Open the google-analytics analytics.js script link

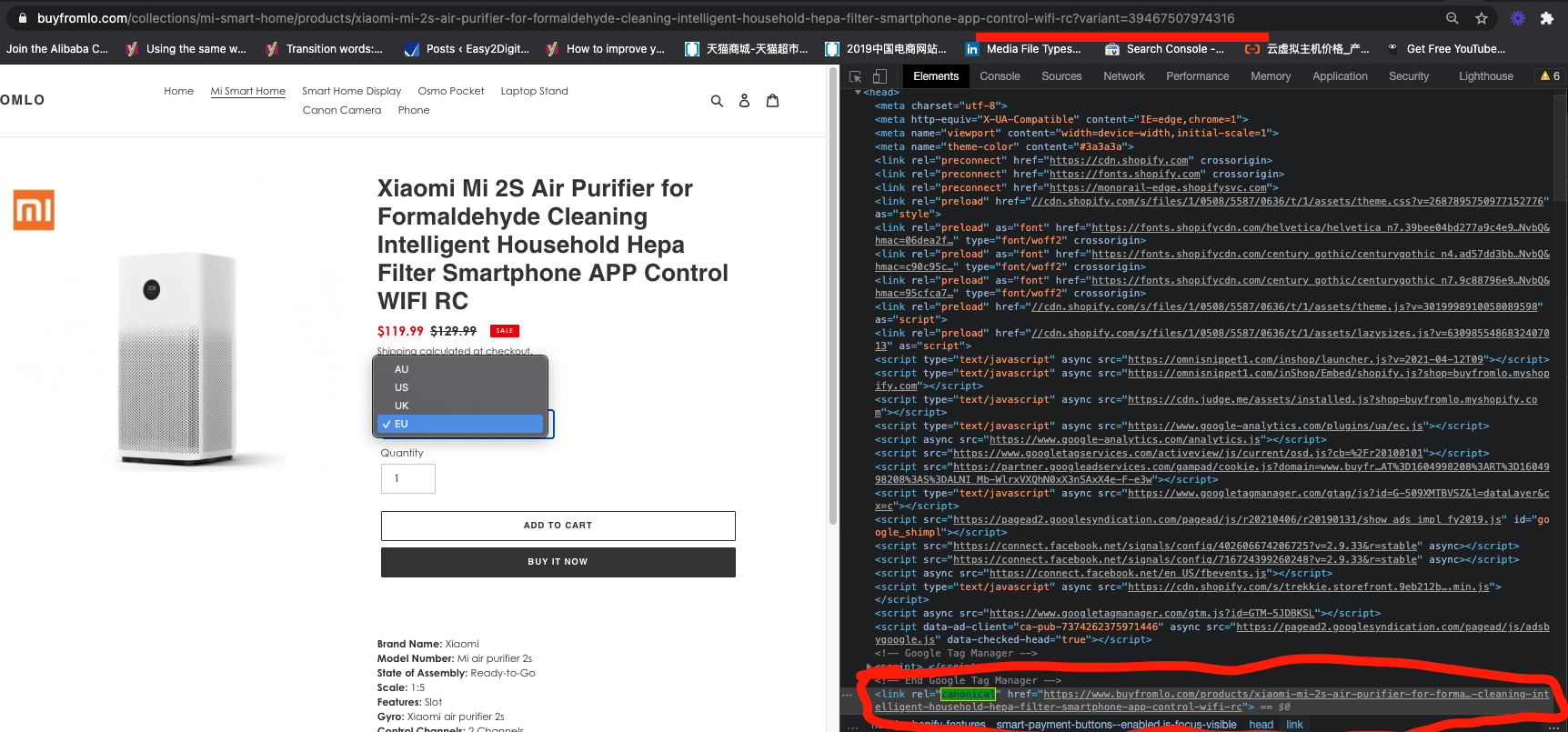pyautogui.click(x=1125, y=440)
